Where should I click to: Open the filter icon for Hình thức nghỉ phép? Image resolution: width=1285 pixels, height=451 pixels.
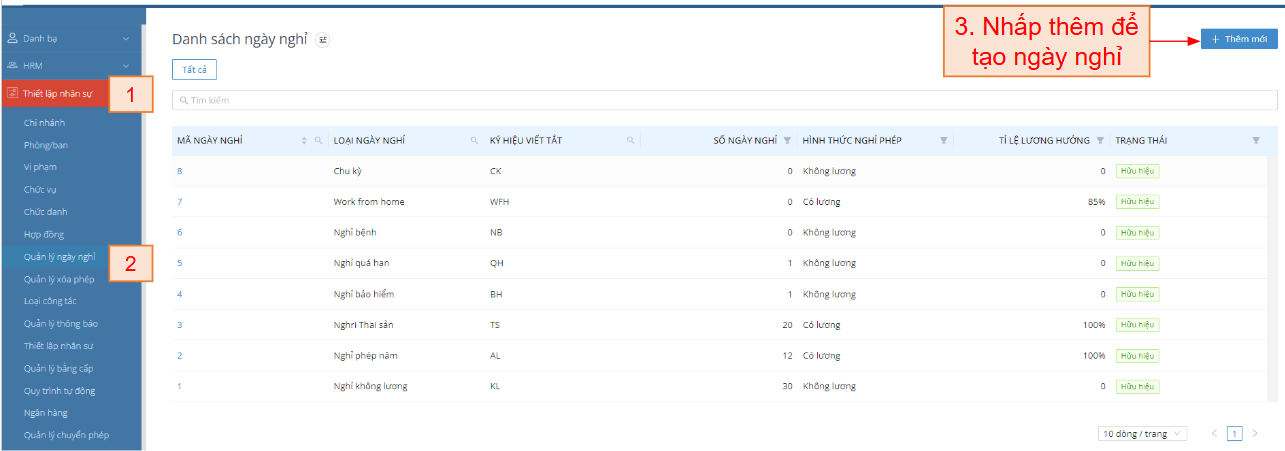click(x=943, y=141)
